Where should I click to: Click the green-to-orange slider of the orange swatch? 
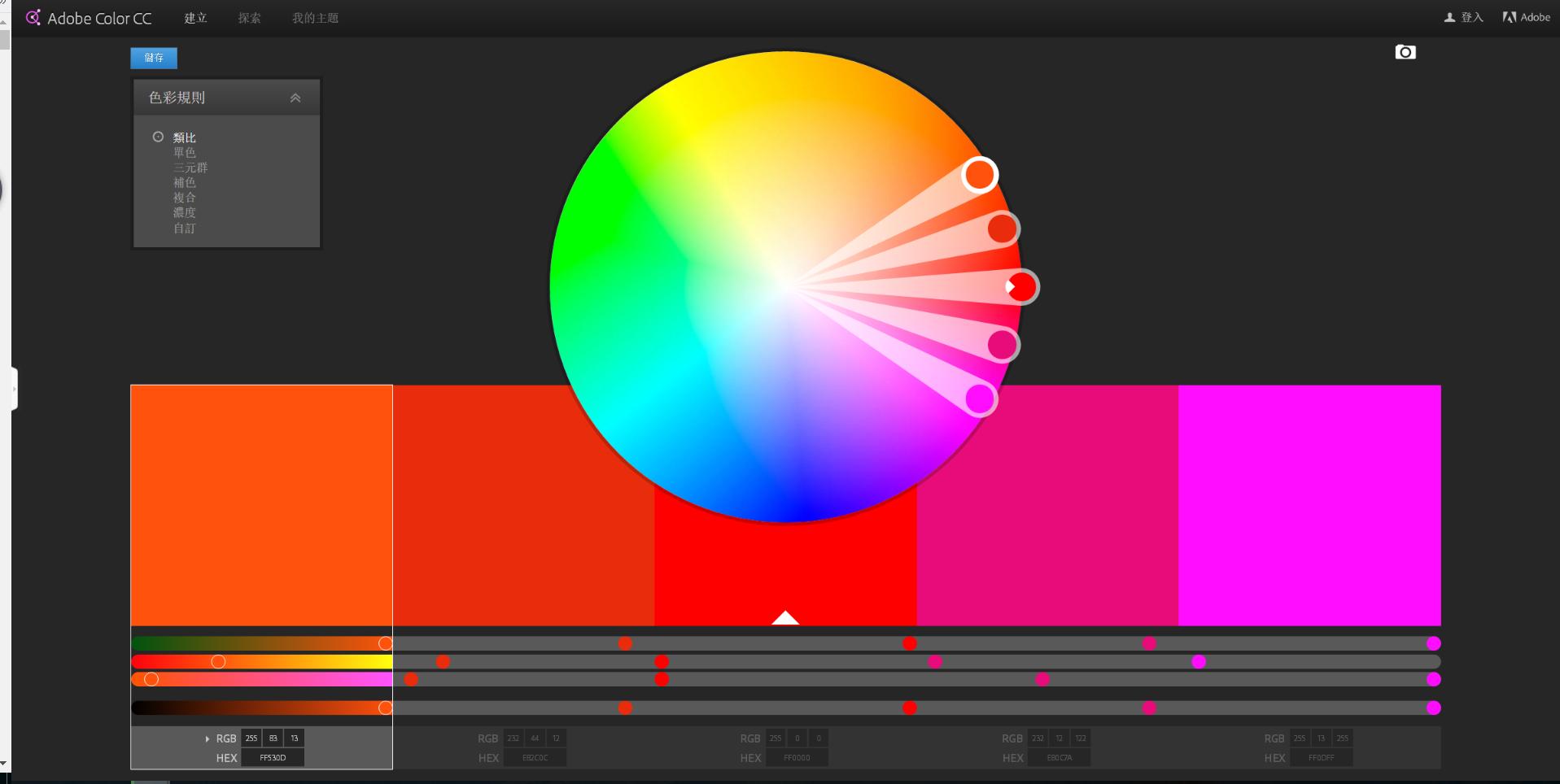click(261, 643)
